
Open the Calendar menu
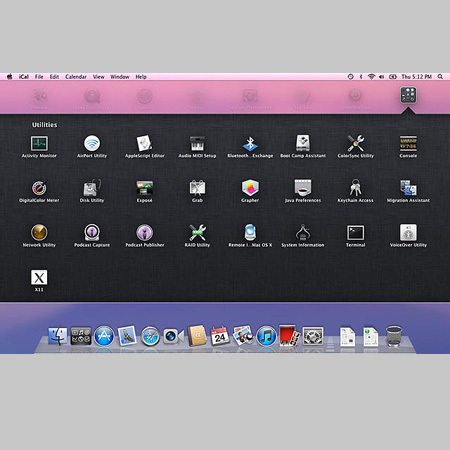point(76,77)
